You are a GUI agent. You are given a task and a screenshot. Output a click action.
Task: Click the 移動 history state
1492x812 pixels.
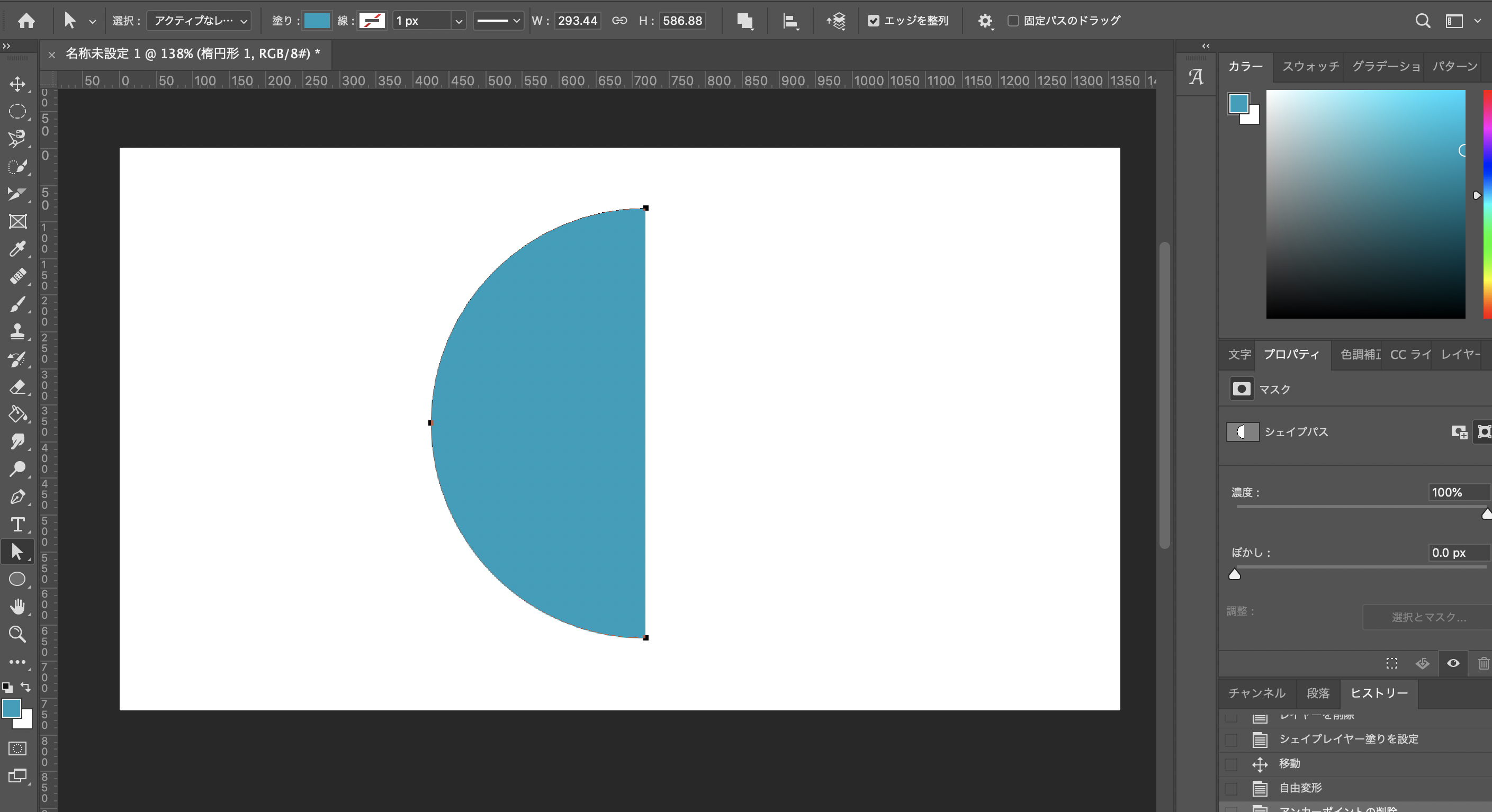pyautogui.click(x=1289, y=763)
